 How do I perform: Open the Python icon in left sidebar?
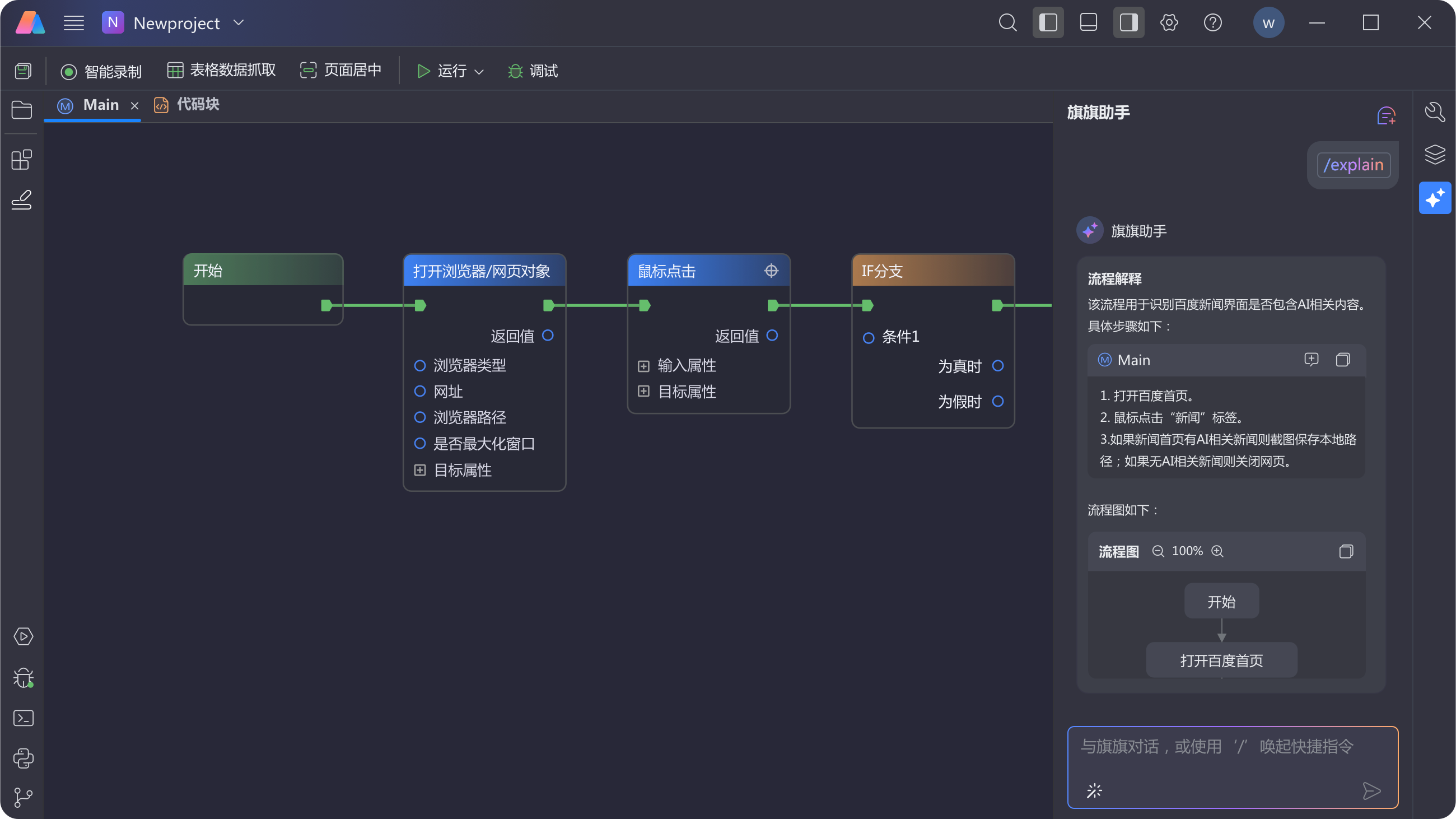(23, 758)
